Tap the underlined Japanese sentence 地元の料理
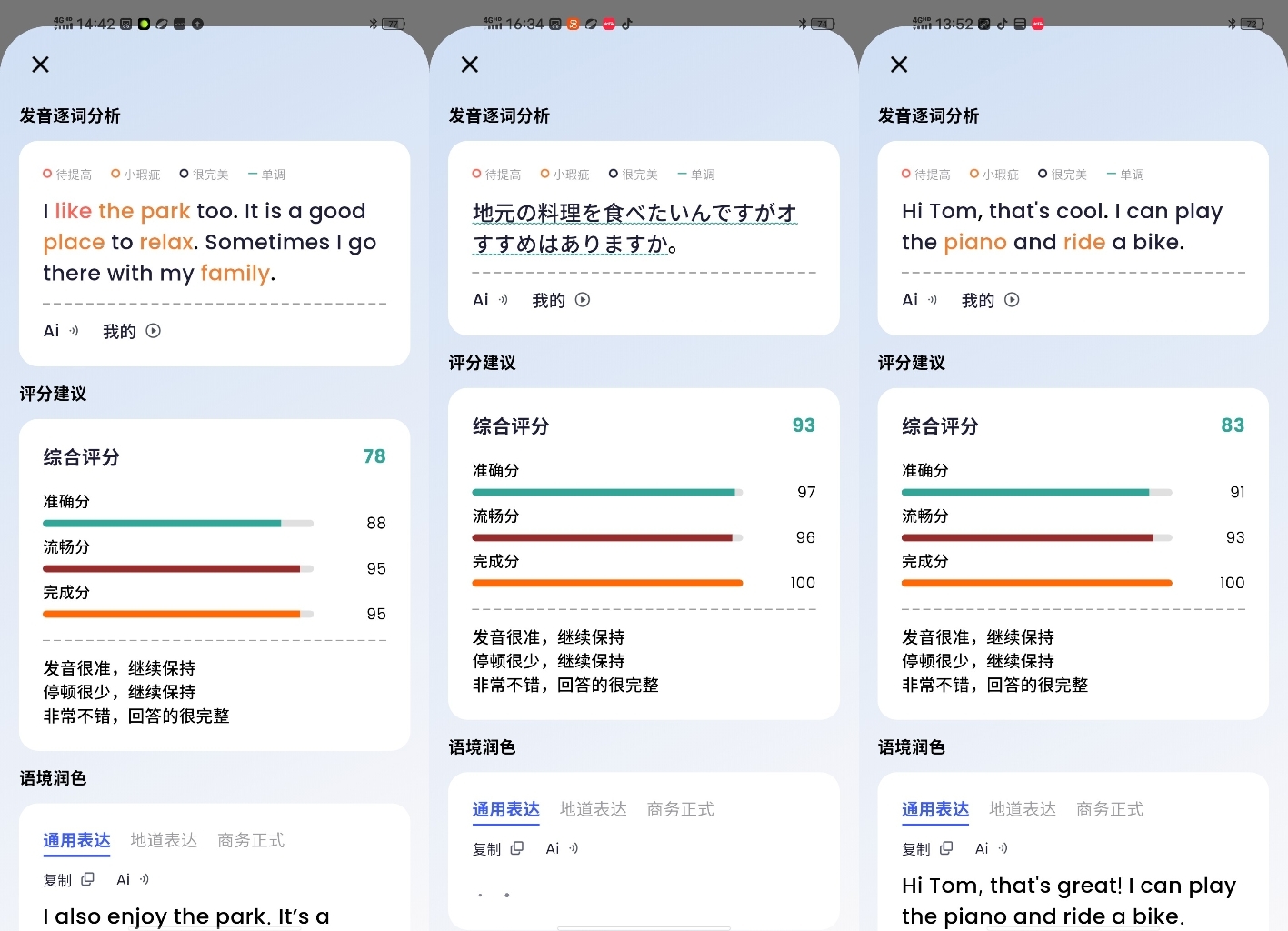The height and width of the screenshot is (931, 1288). [634, 228]
